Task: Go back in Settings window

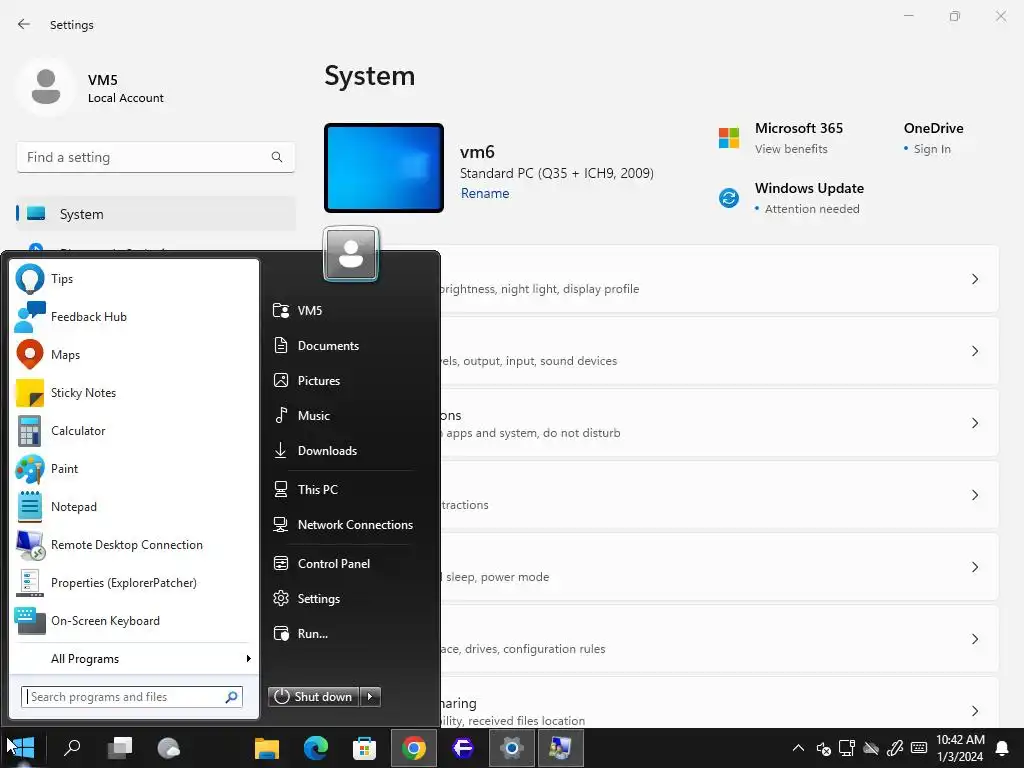Action: 24,24
